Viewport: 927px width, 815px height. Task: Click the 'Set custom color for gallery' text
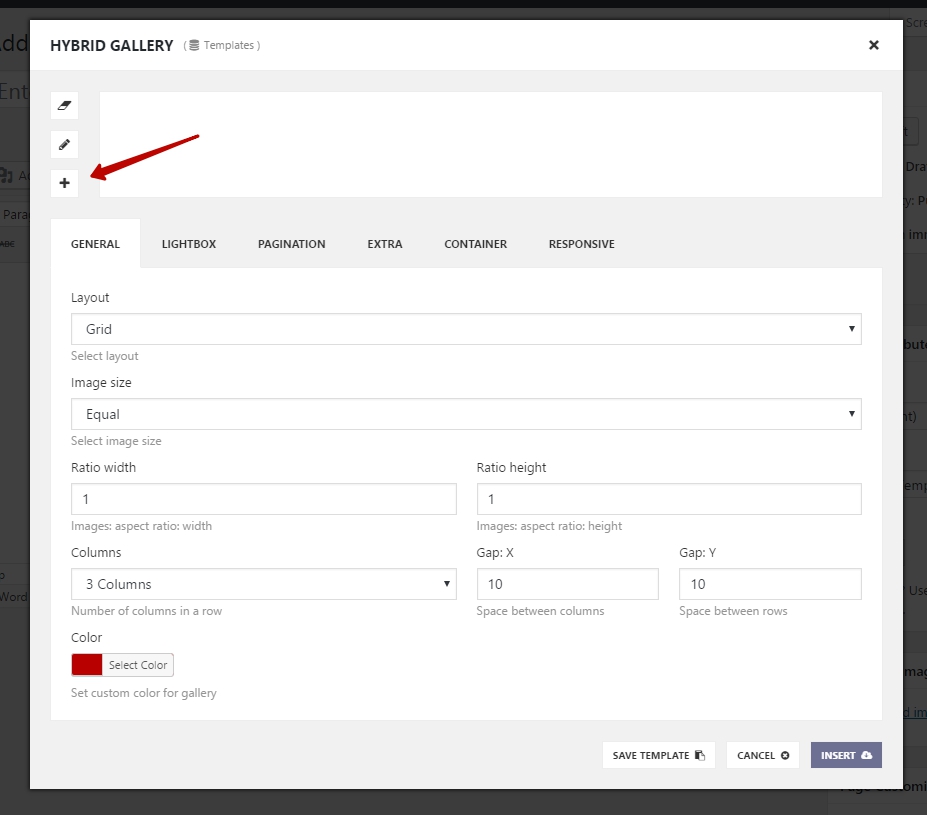[x=144, y=693]
